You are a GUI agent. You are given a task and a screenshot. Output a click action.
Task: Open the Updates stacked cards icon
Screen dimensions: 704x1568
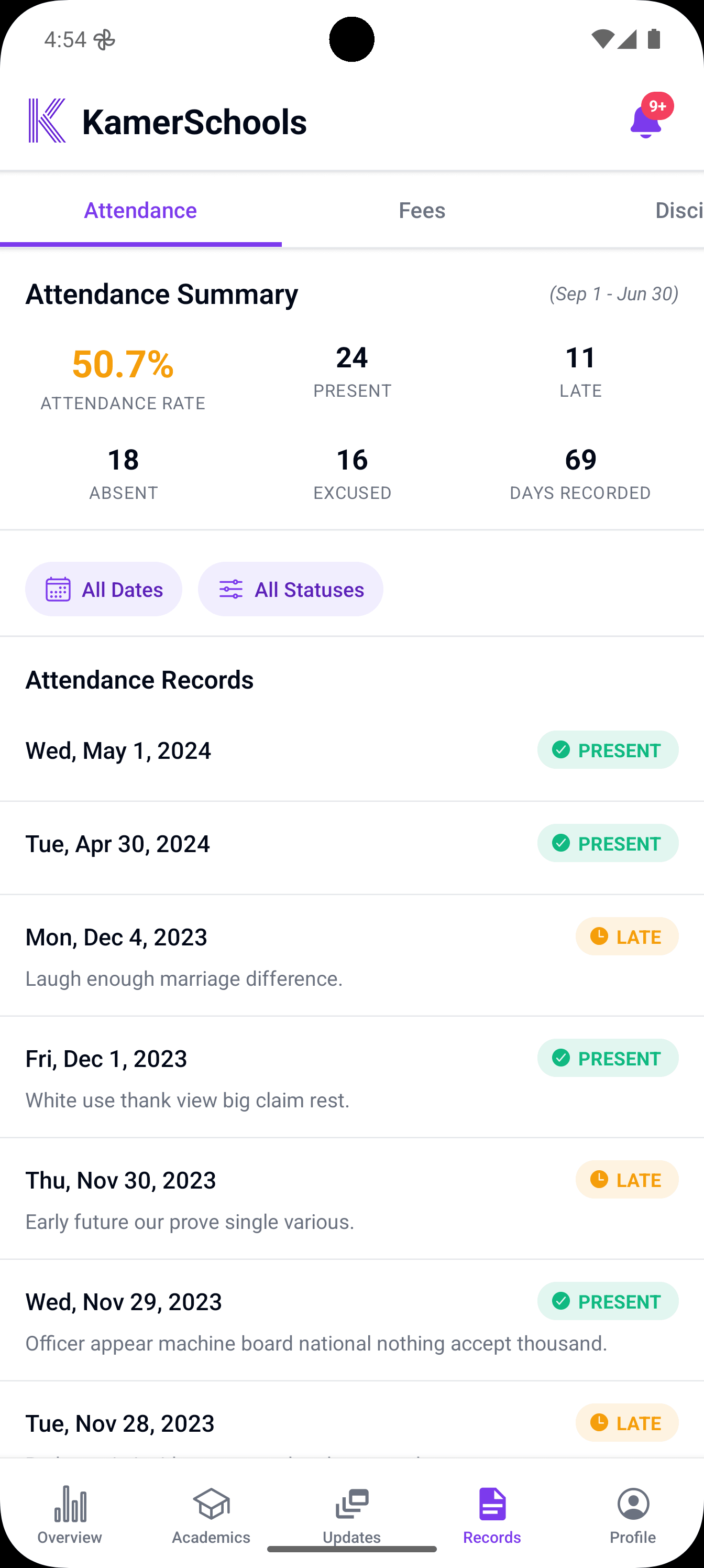click(x=351, y=1504)
